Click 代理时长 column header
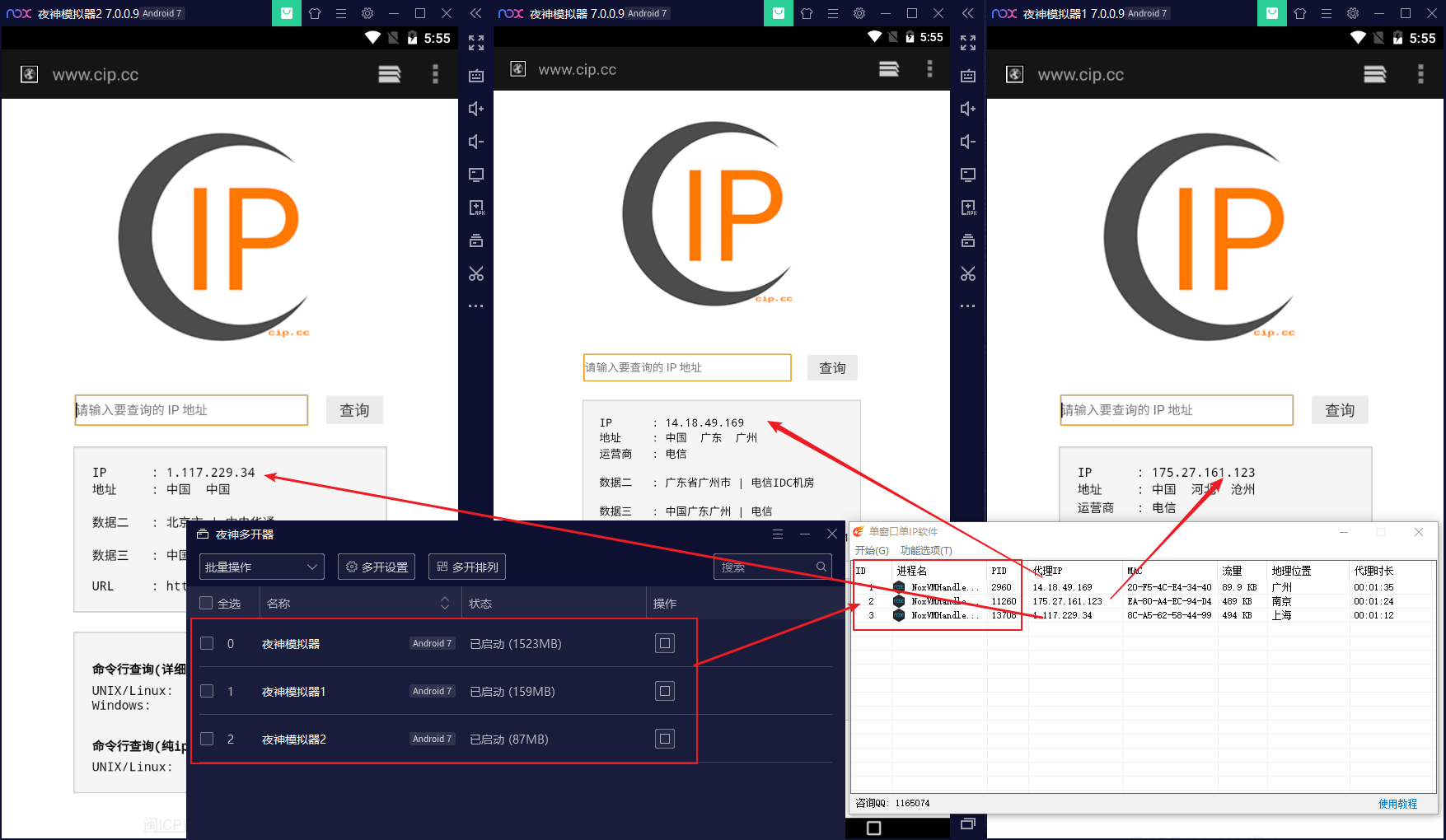This screenshot has width=1446, height=840. (x=1392, y=571)
